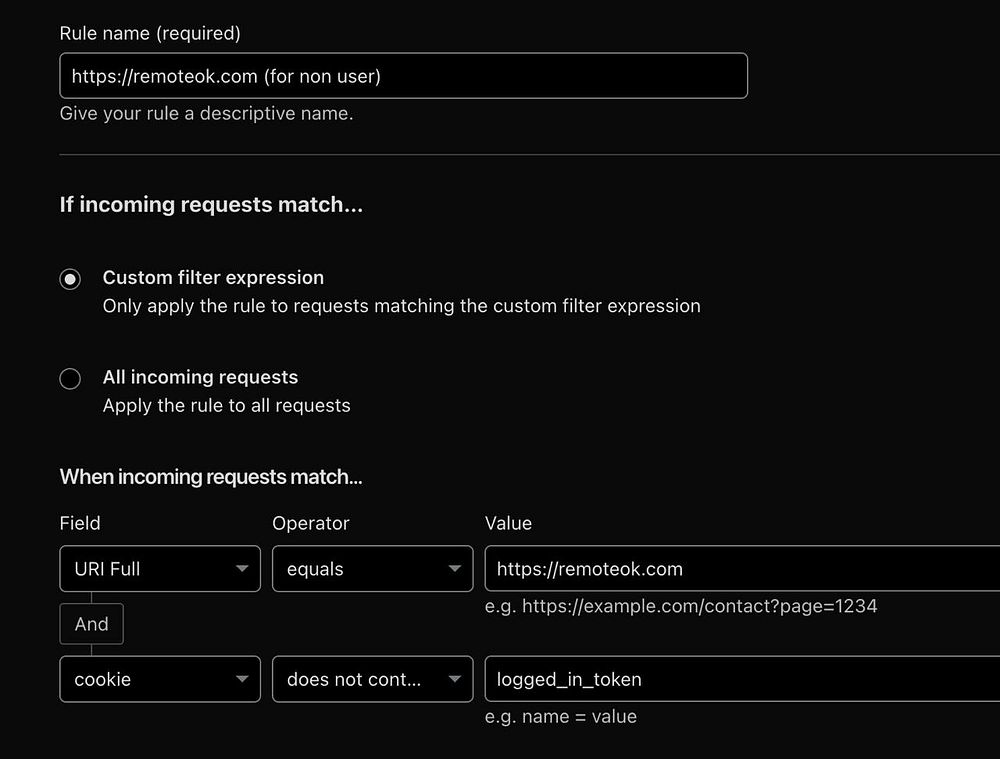Select the All incoming requests radio button
The width and height of the screenshot is (1000, 759).
tap(70, 379)
